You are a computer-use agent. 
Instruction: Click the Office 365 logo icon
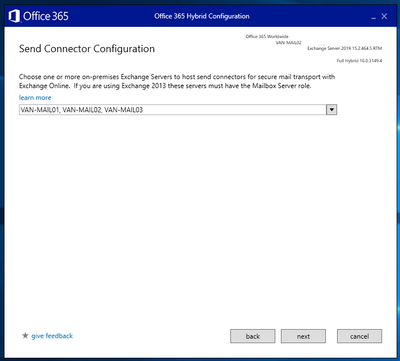[x=14, y=16]
